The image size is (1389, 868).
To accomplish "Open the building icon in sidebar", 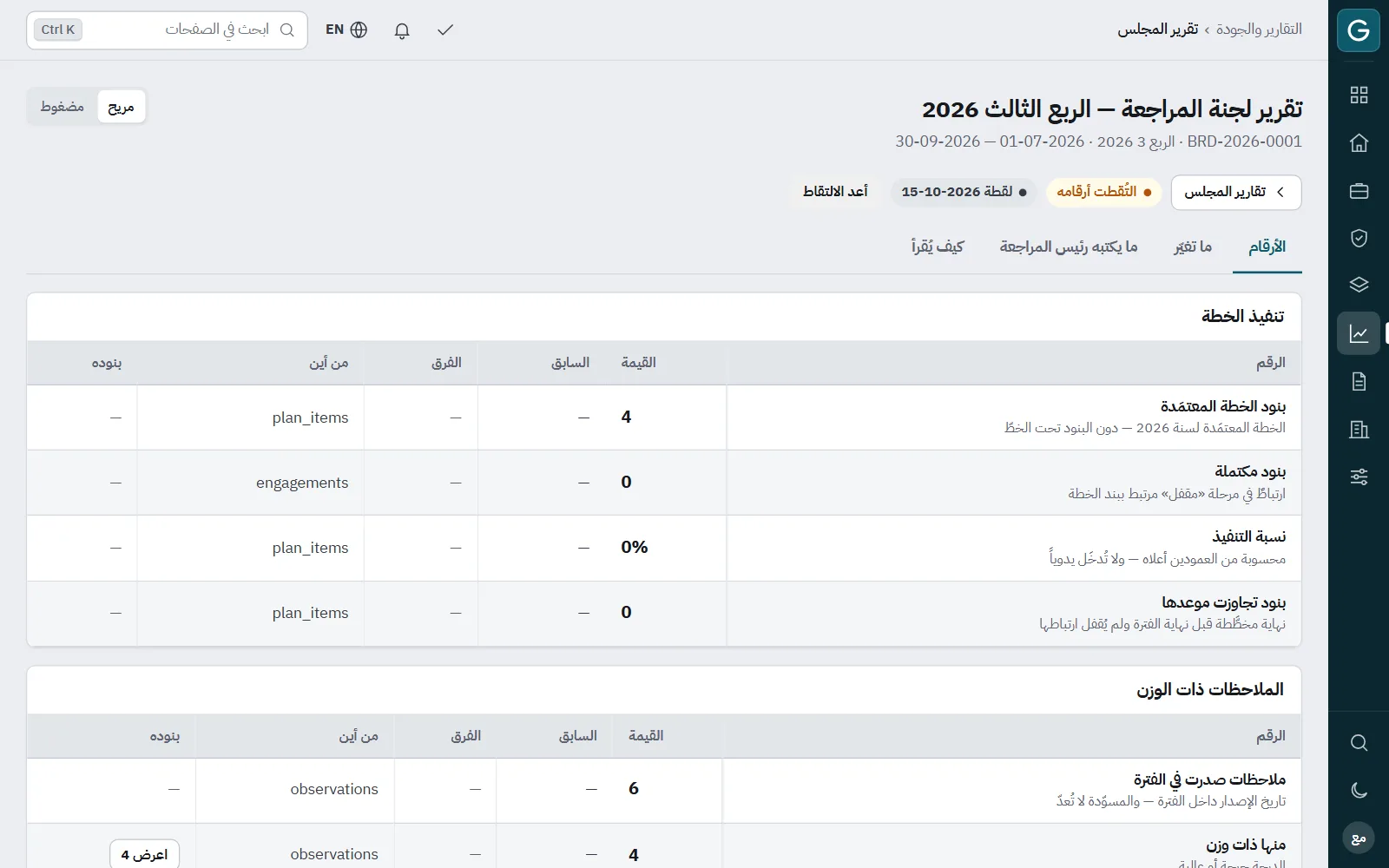I will [x=1359, y=429].
